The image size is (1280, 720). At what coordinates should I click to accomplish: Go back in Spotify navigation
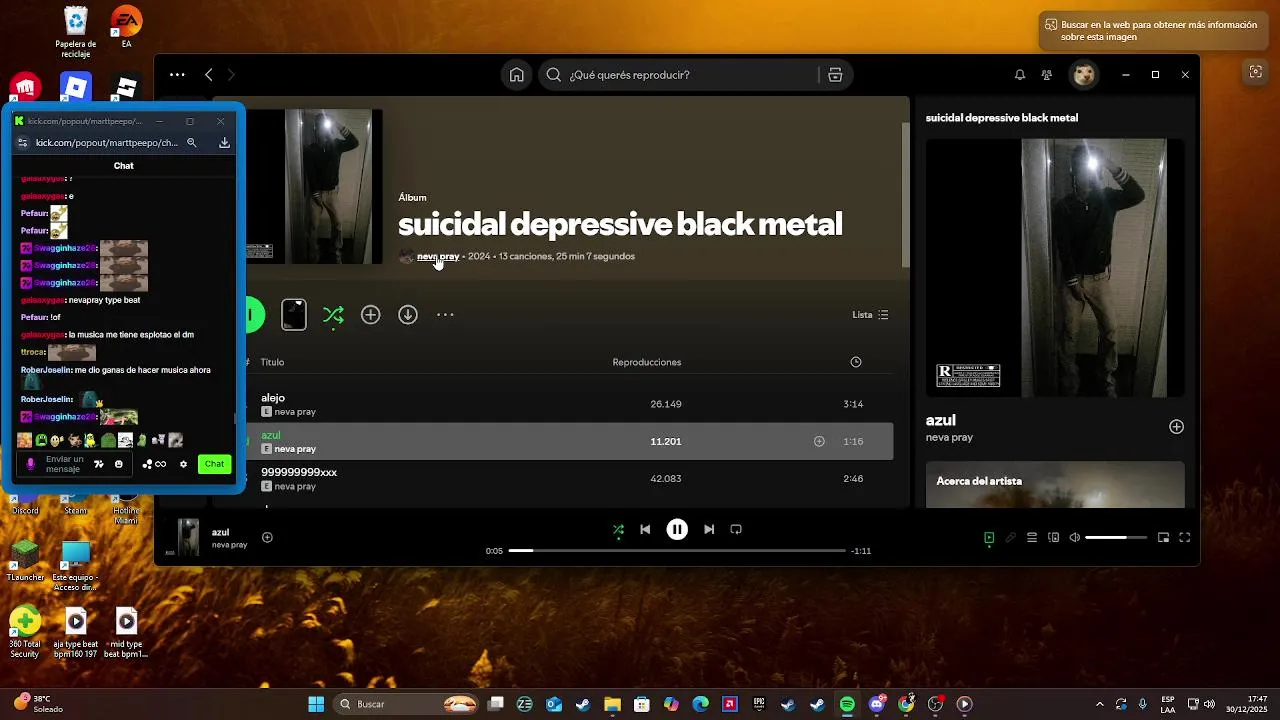(208, 75)
